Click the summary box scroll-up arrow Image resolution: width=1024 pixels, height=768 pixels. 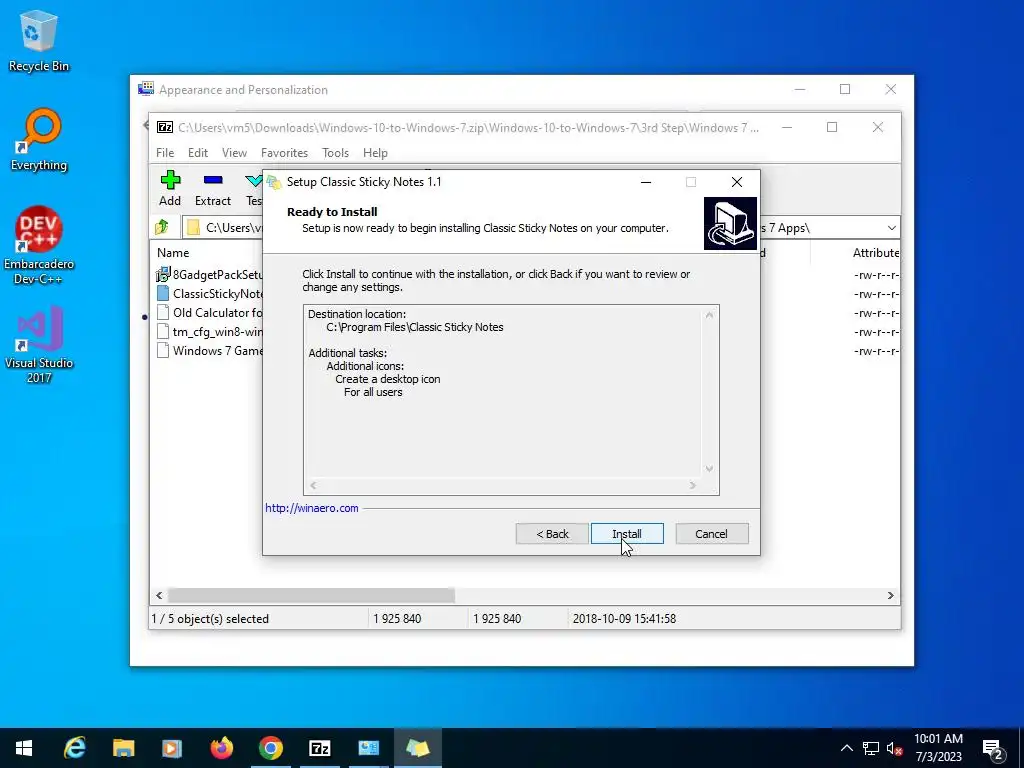coord(709,315)
